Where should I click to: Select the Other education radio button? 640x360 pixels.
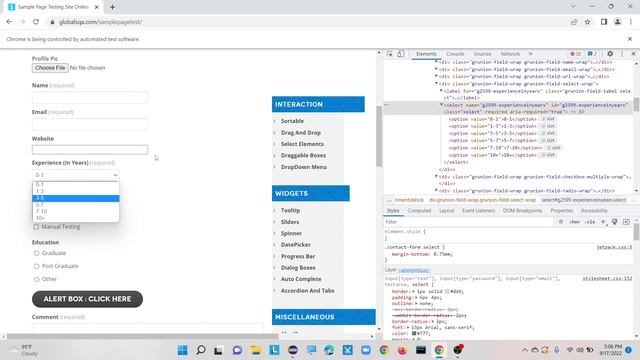tap(36, 279)
